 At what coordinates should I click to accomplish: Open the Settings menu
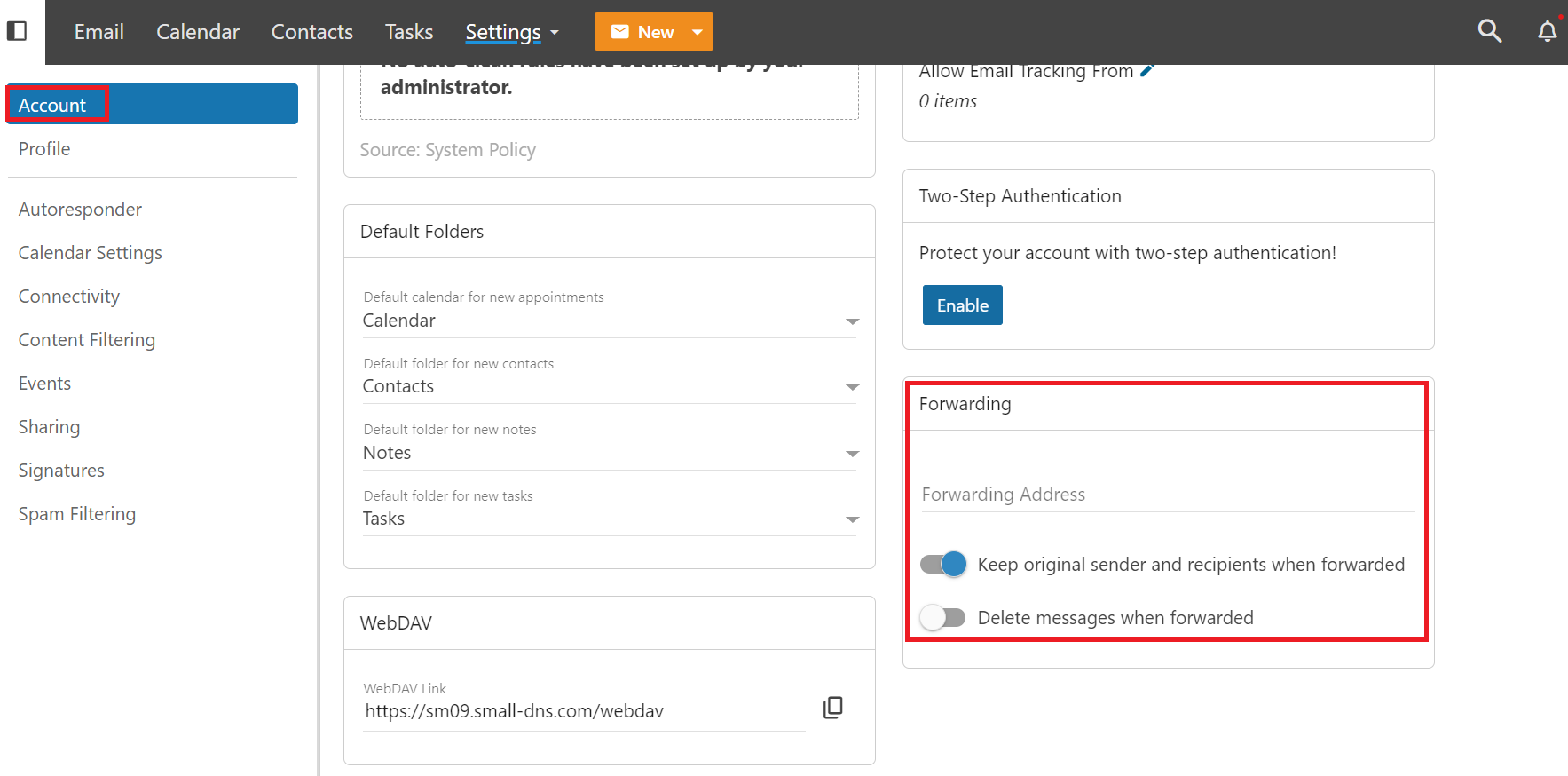pos(511,32)
